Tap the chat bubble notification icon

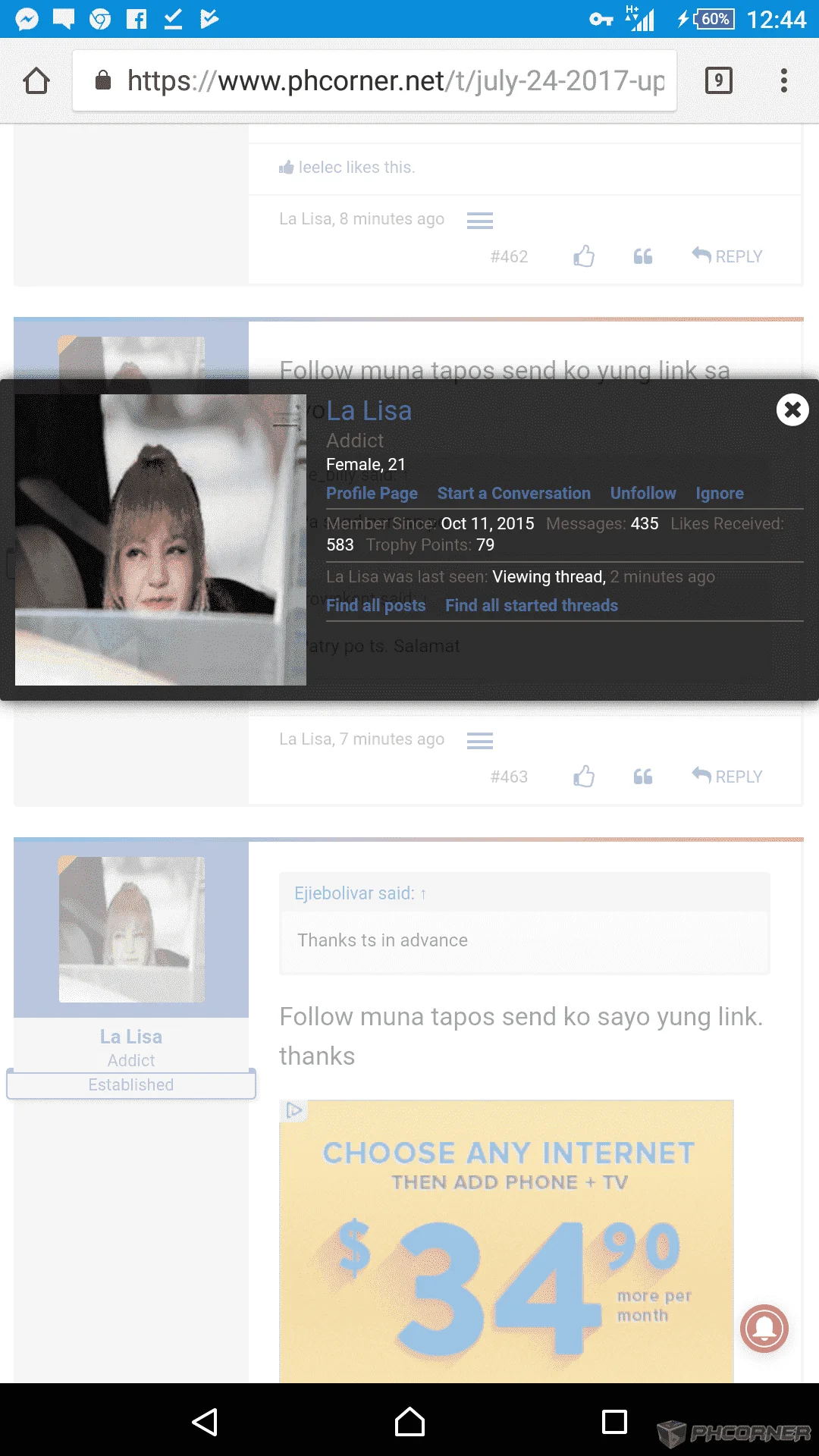pyautogui.click(x=64, y=19)
